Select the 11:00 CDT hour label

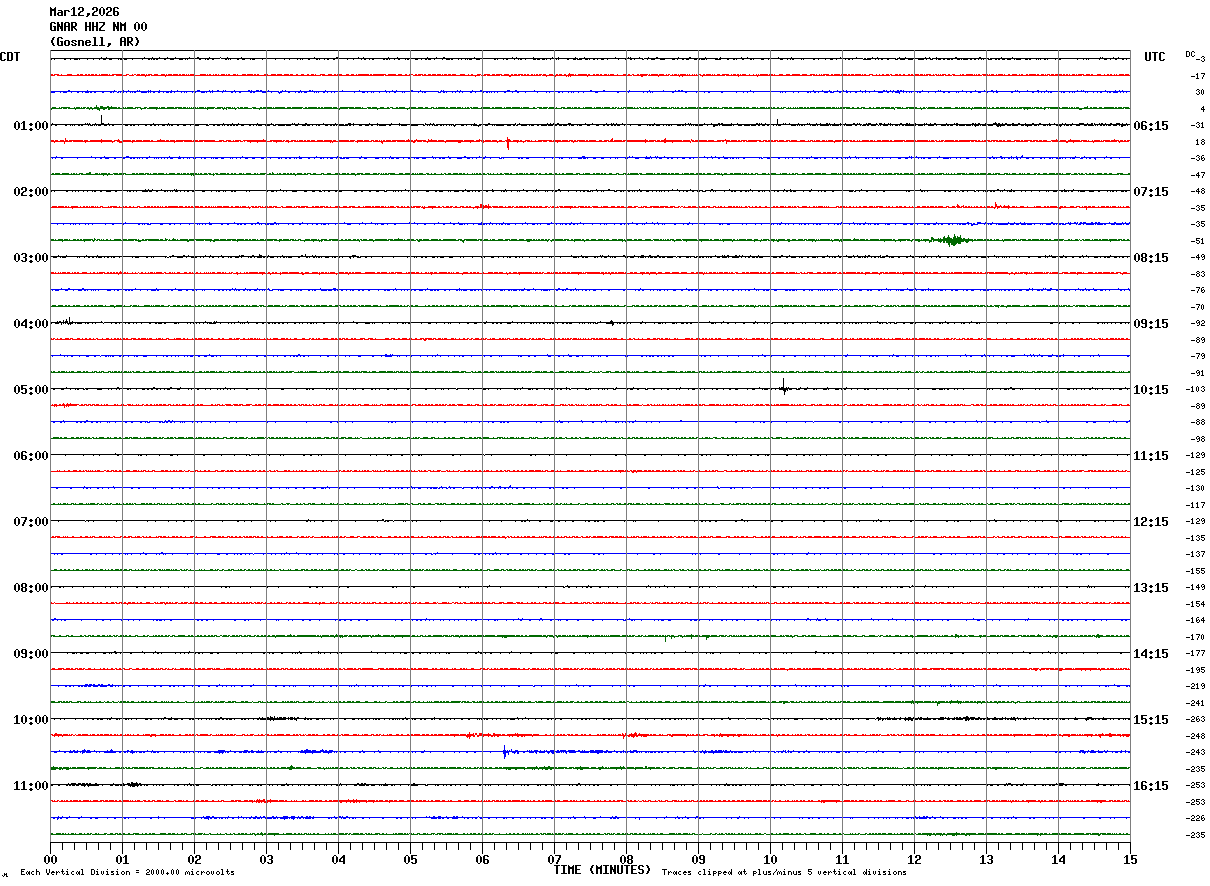pos(31,786)
